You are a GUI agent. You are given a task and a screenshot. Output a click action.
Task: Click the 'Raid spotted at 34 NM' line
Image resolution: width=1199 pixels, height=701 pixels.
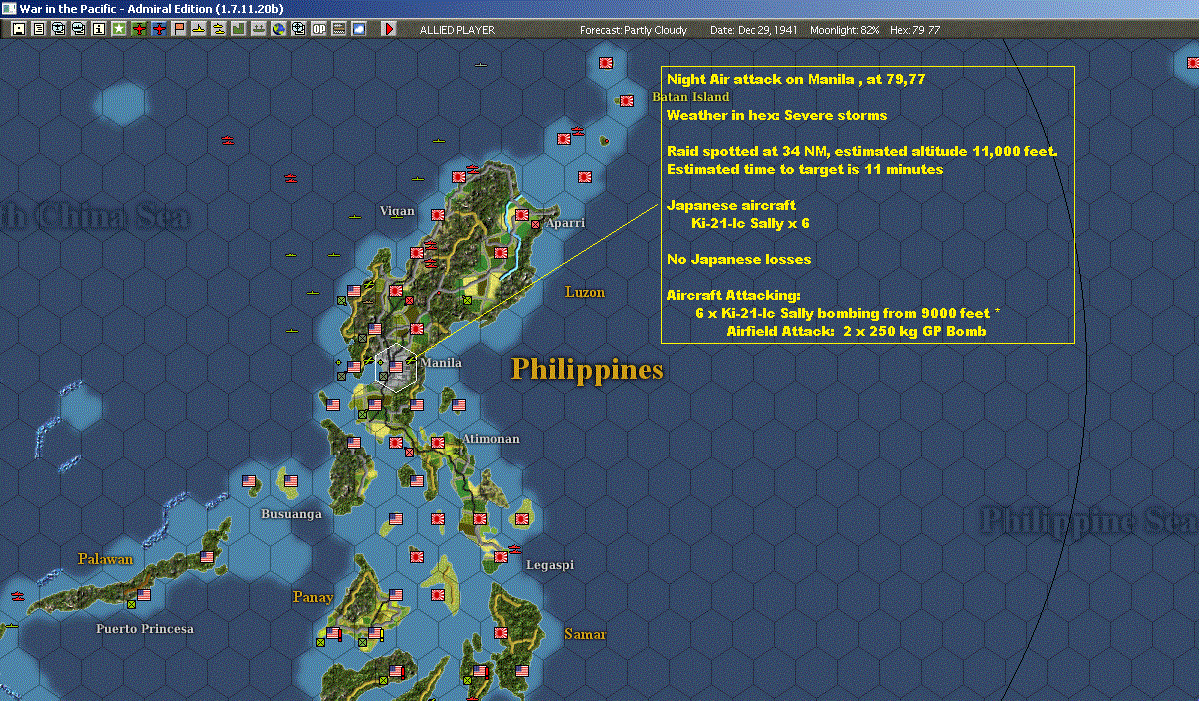(x=862, y=151)
